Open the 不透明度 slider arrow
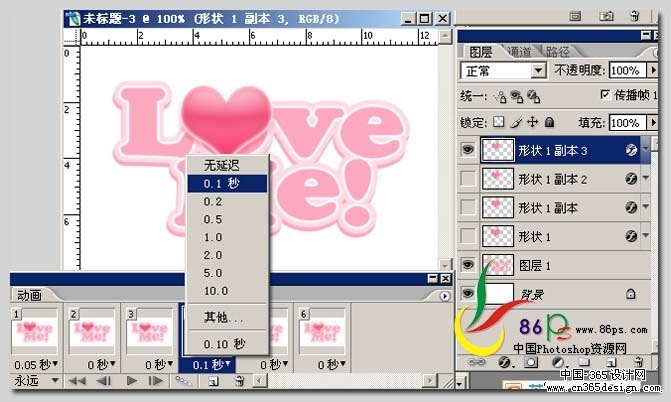 (x=653, y=71)
